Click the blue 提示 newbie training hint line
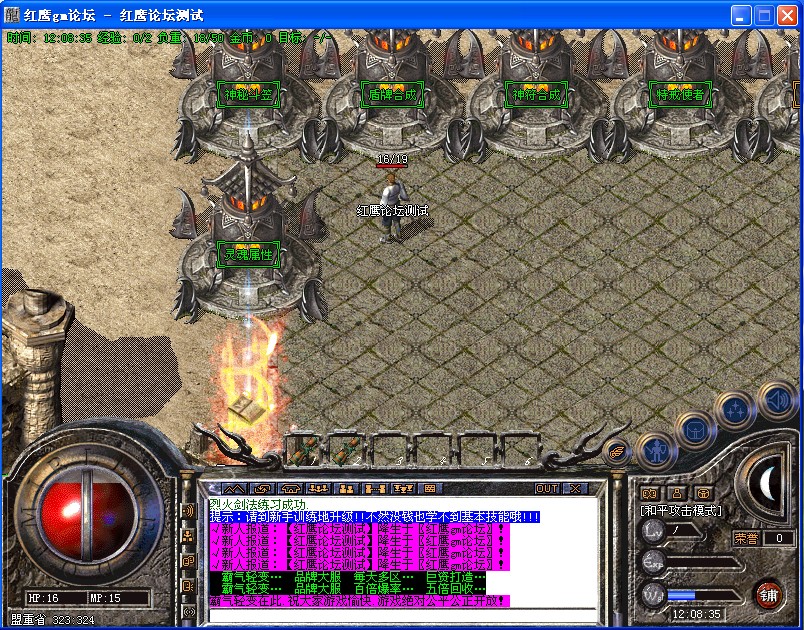Screen dimensions: 804x630 [374, 517]
